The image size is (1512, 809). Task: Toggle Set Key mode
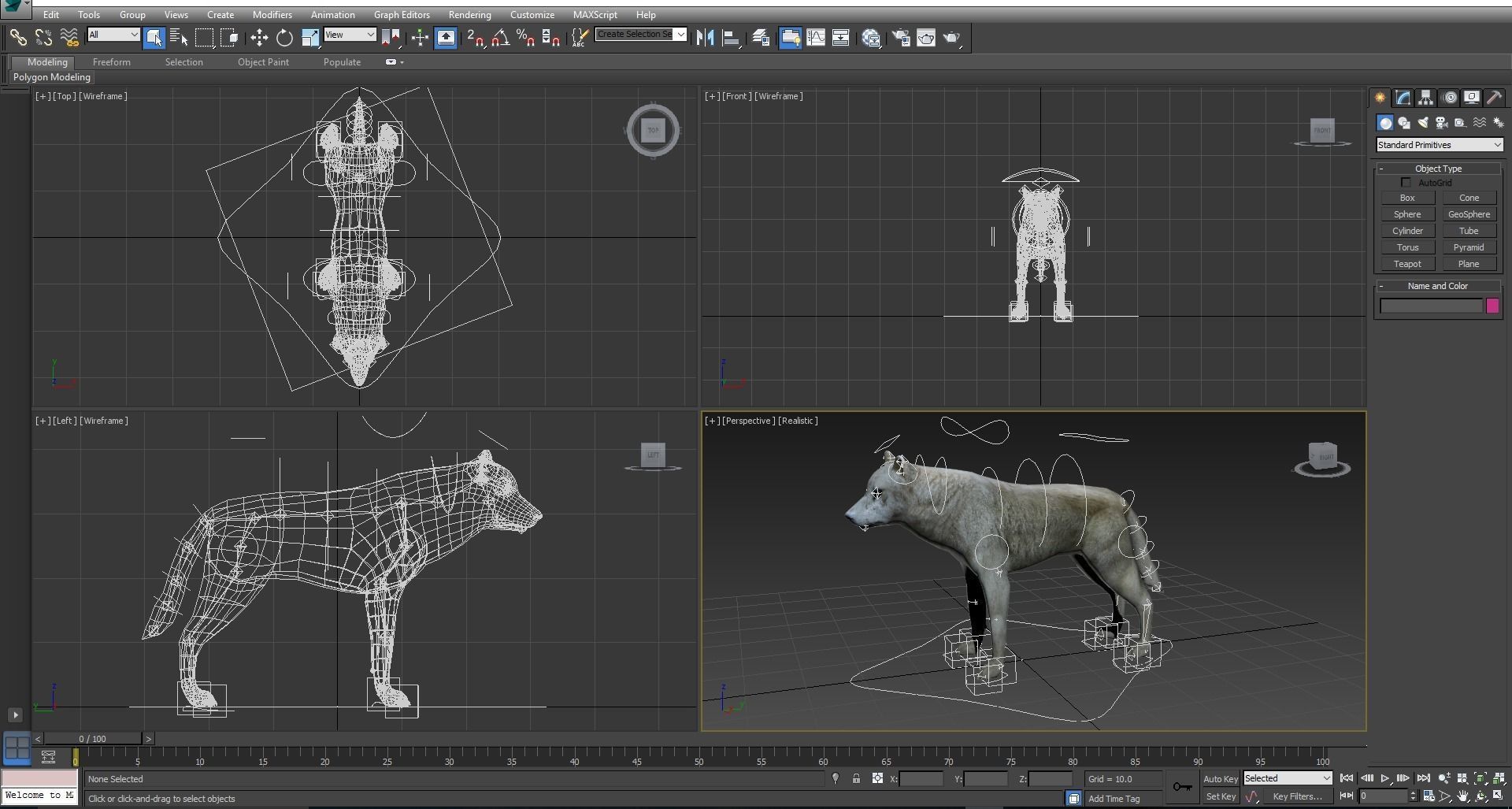(1221, 796)
